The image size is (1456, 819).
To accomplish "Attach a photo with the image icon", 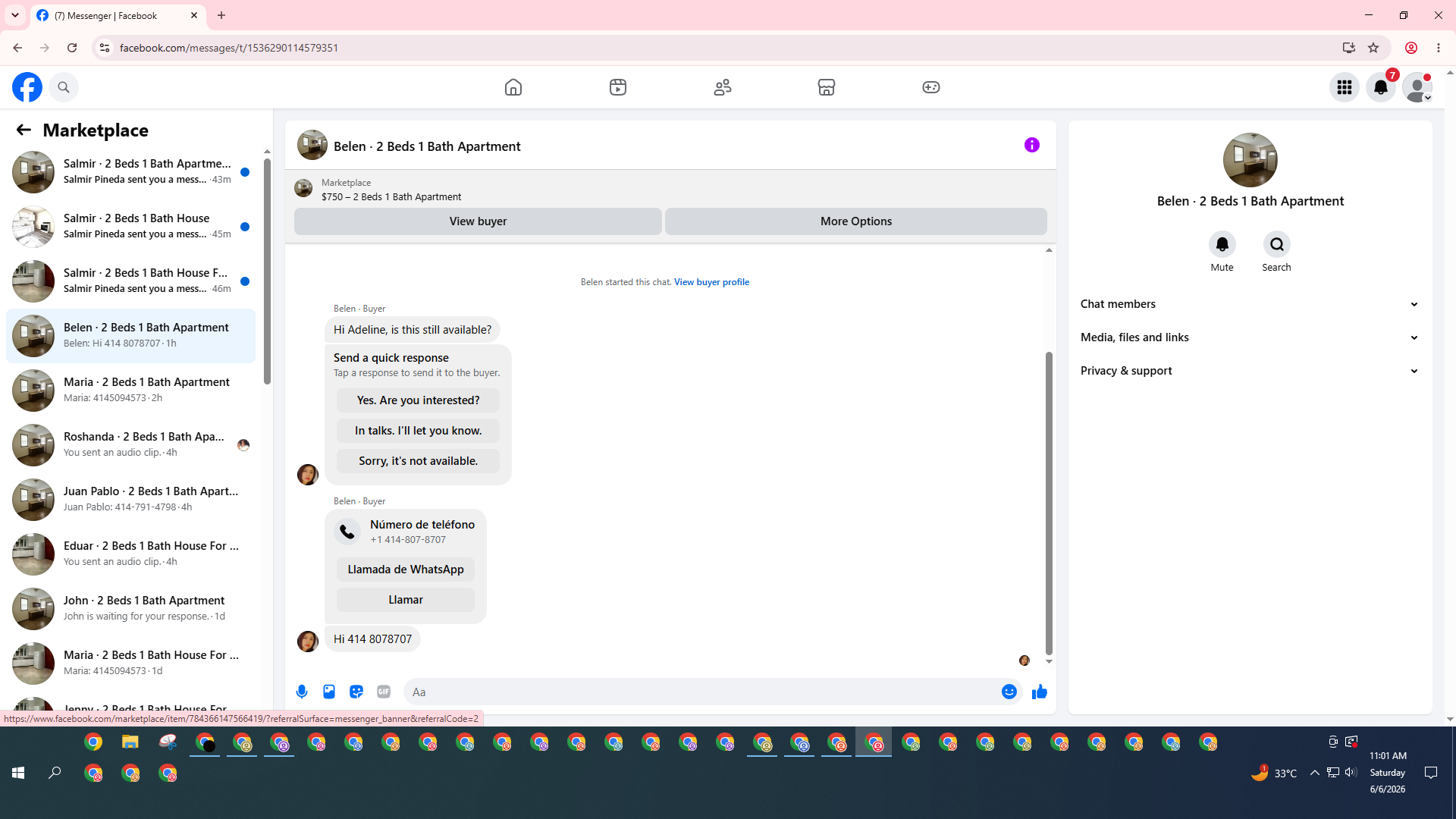I will tap(329, 692).
